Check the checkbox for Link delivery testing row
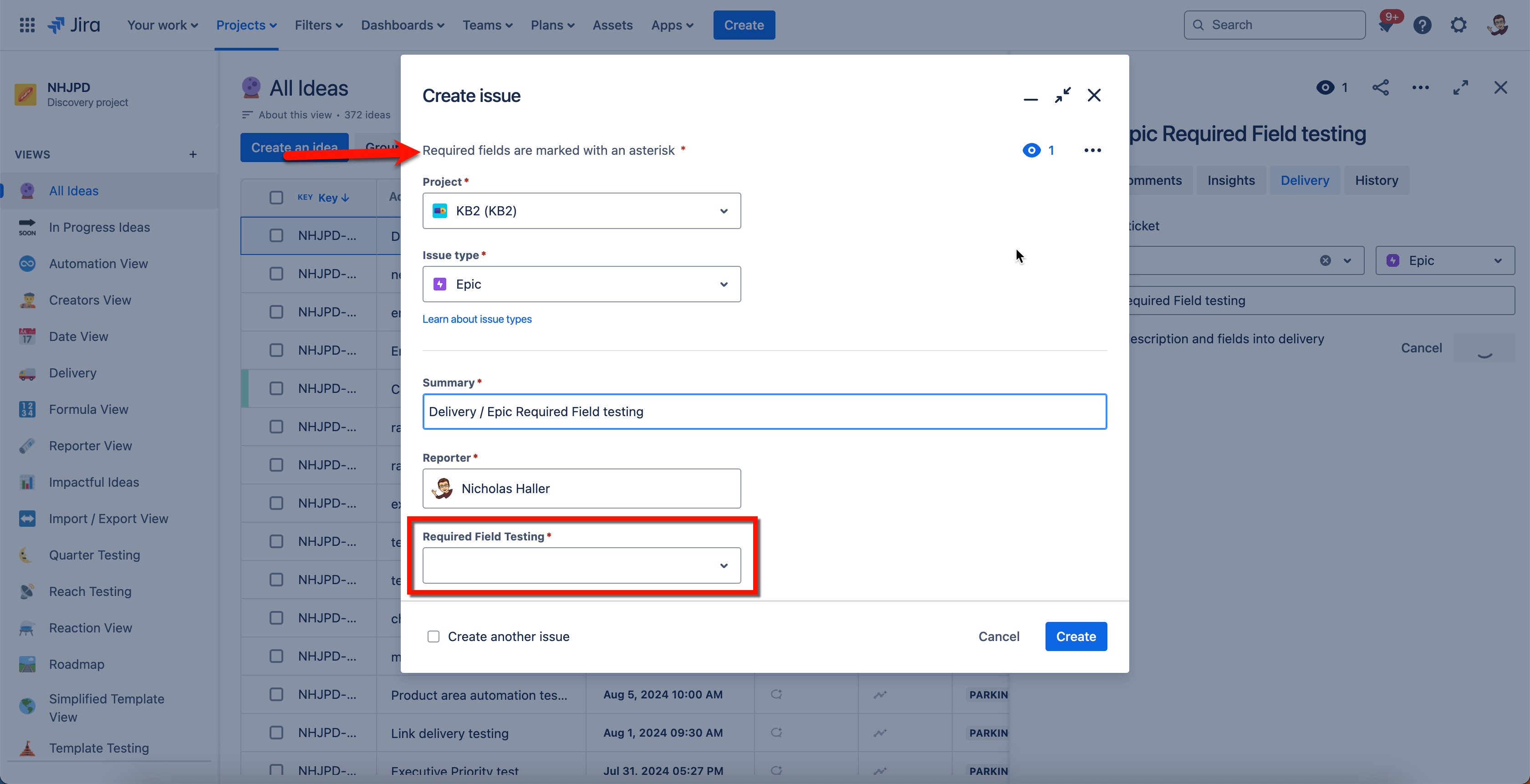1530x784 pixels. [x=275, y=733]
